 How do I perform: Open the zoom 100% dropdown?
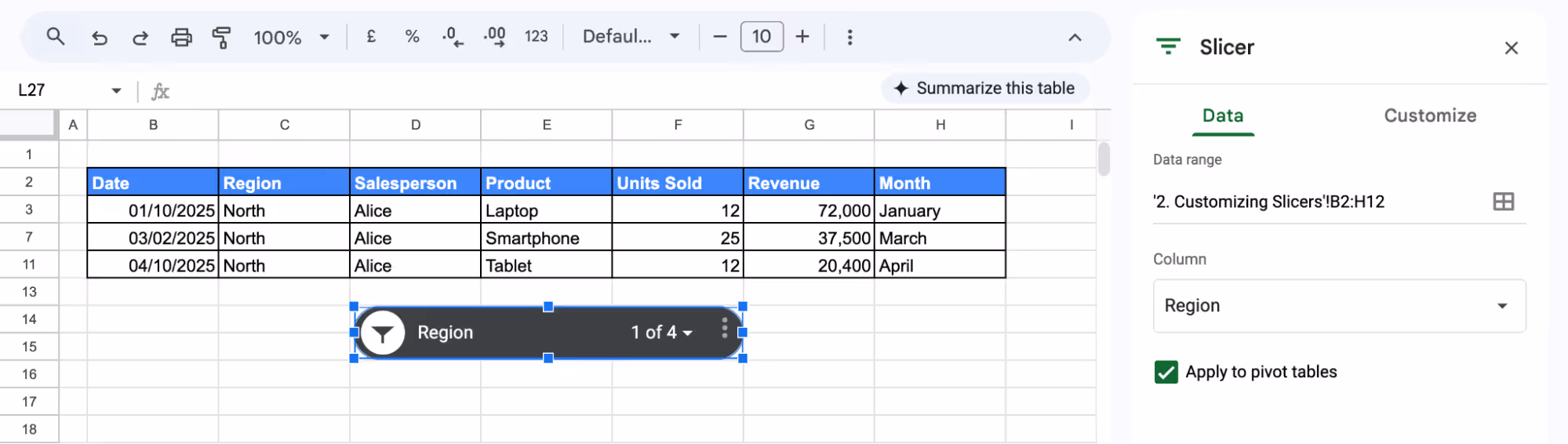pos(291,37)
